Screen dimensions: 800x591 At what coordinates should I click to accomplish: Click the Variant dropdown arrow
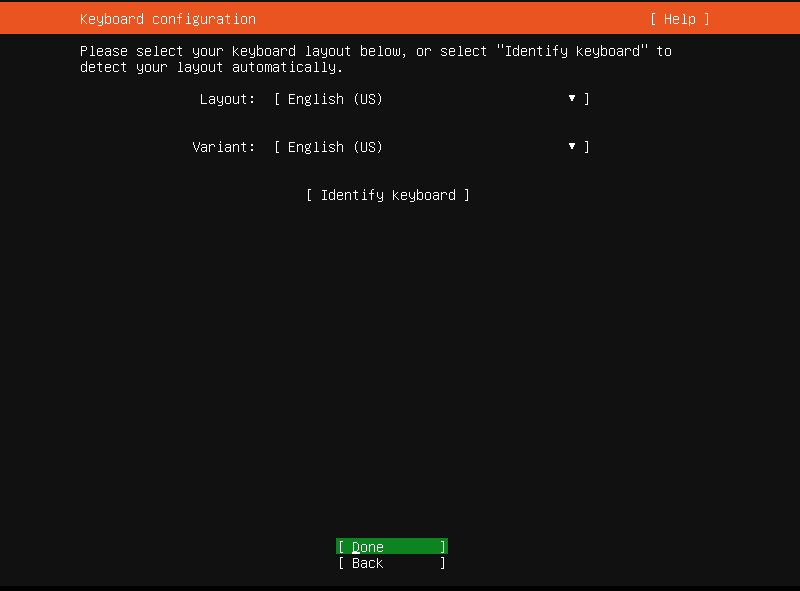tap(572, 146)
